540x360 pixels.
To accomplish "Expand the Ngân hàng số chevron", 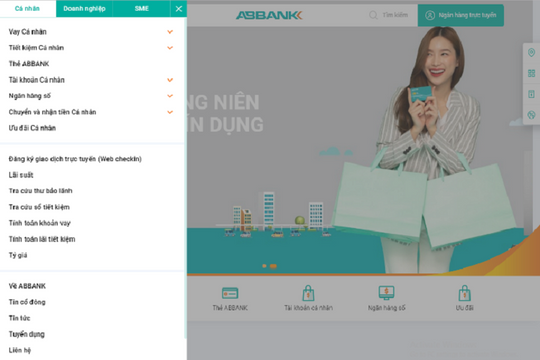I will pos(170,96).
